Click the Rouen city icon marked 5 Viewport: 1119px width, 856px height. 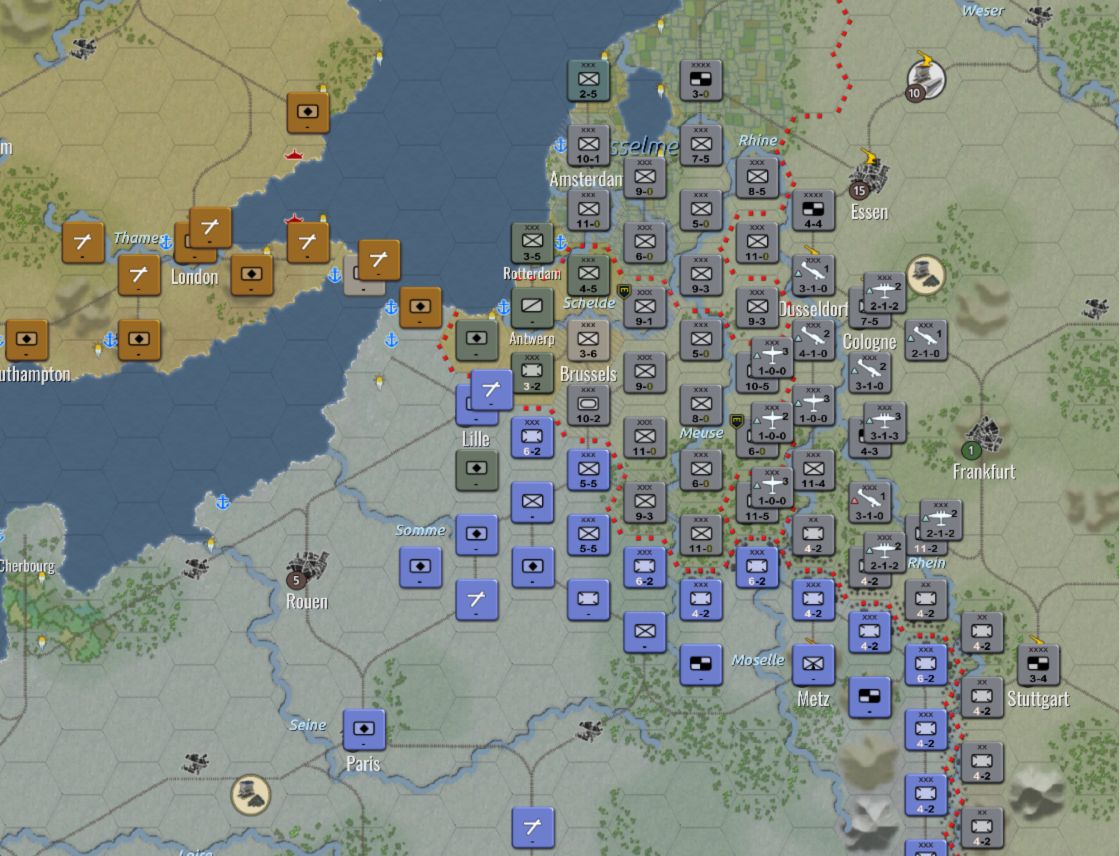pyautogui.click(x=306, y=569)
